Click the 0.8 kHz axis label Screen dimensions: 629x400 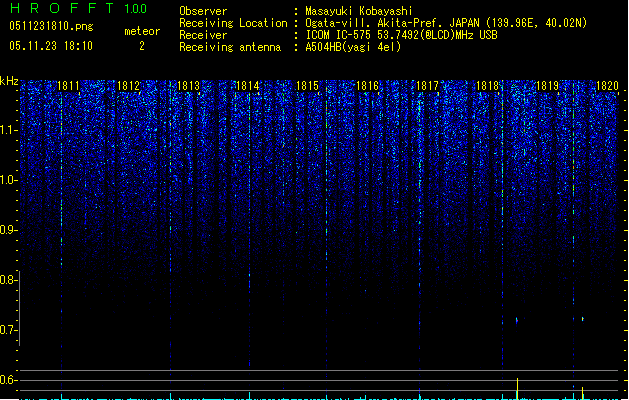8,280
